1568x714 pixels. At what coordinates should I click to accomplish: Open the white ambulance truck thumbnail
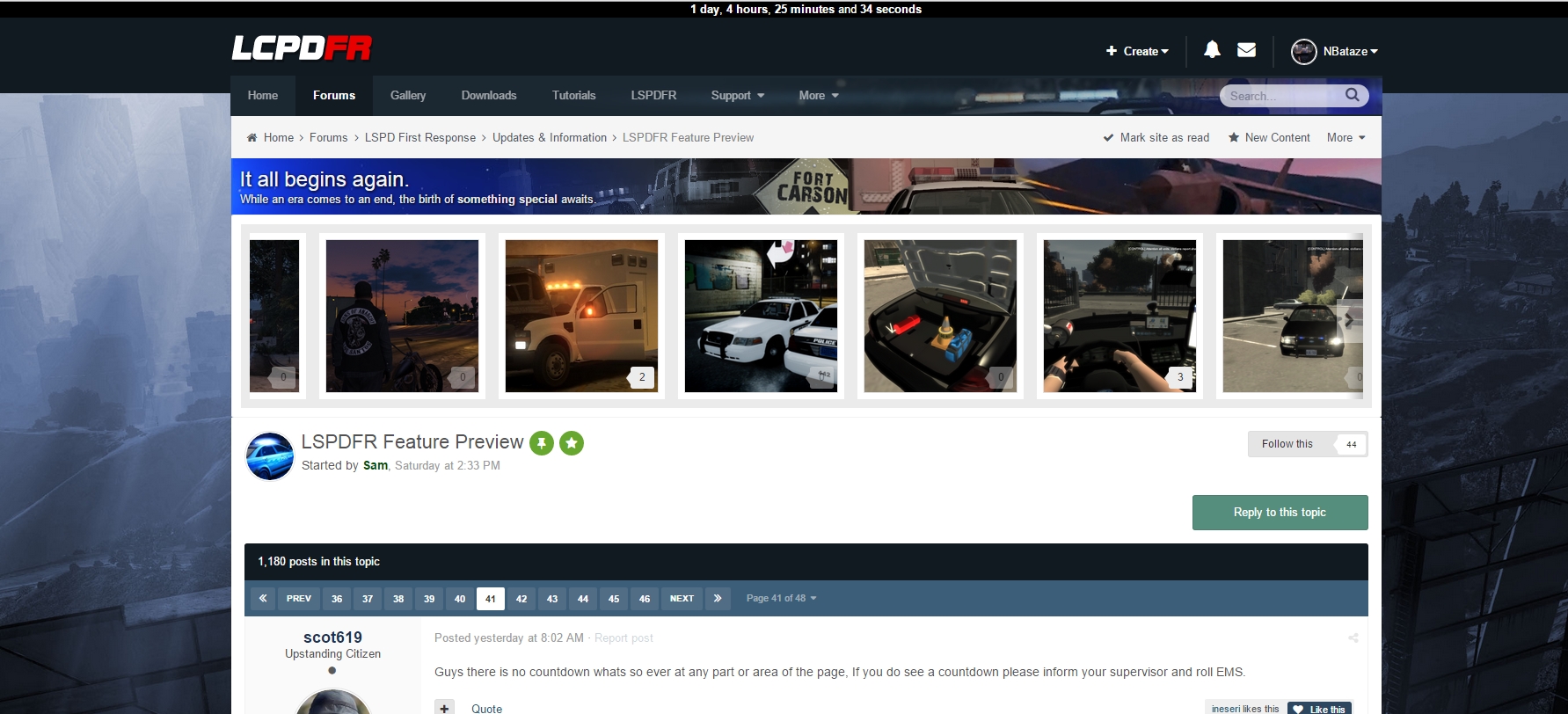point(581,317)
